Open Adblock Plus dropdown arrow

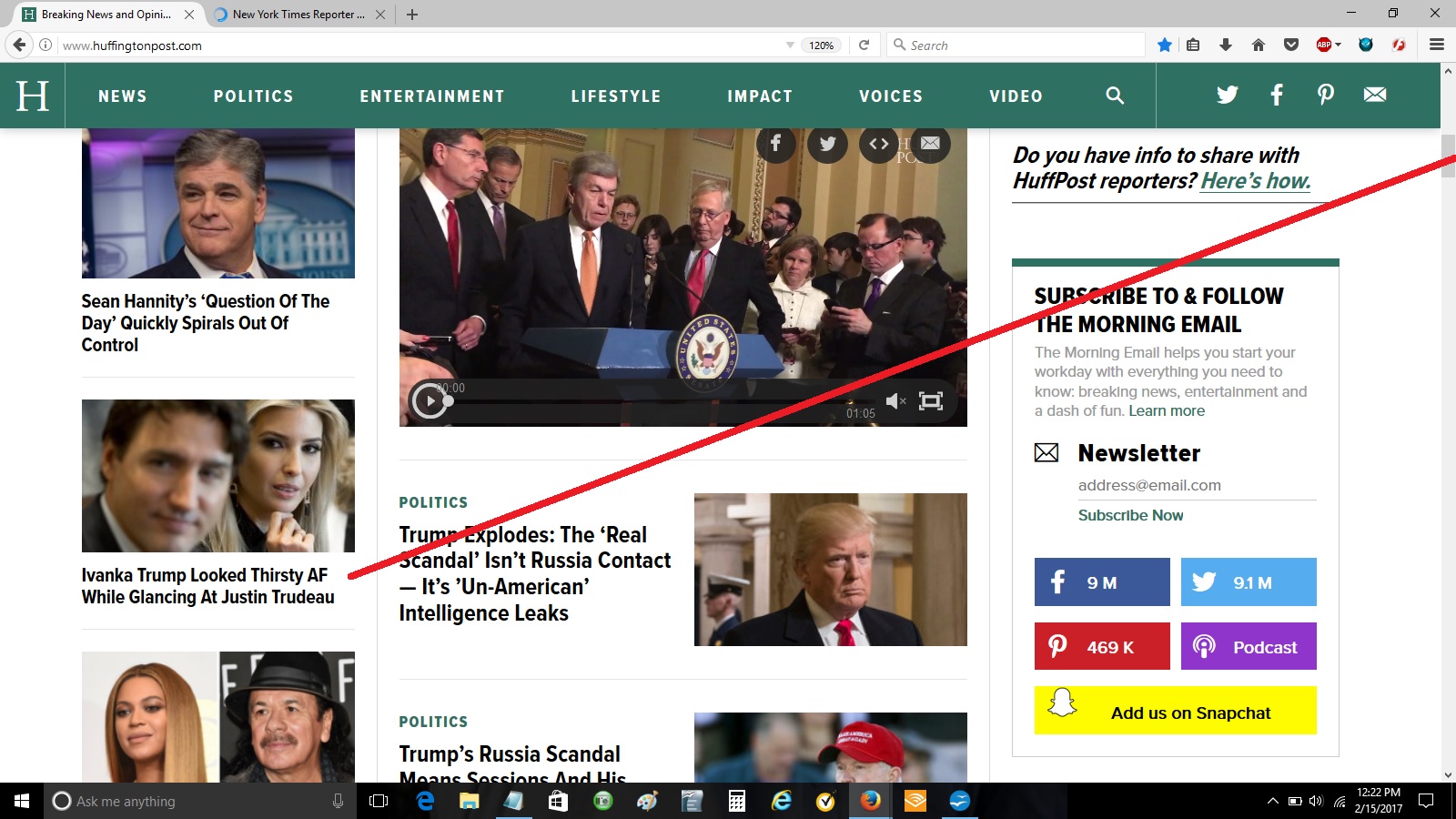tap(1339, 45)
